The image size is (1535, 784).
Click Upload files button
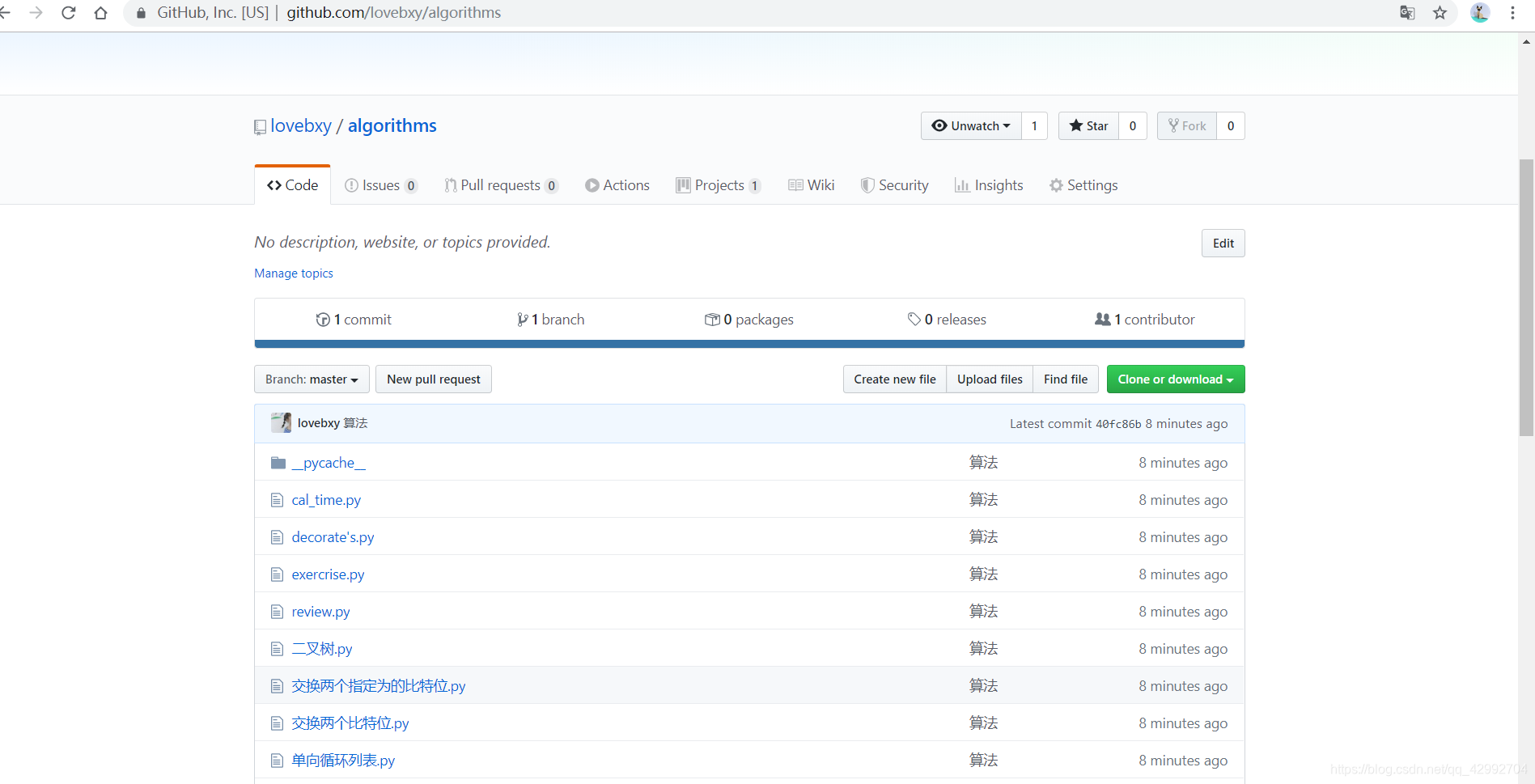990,379
